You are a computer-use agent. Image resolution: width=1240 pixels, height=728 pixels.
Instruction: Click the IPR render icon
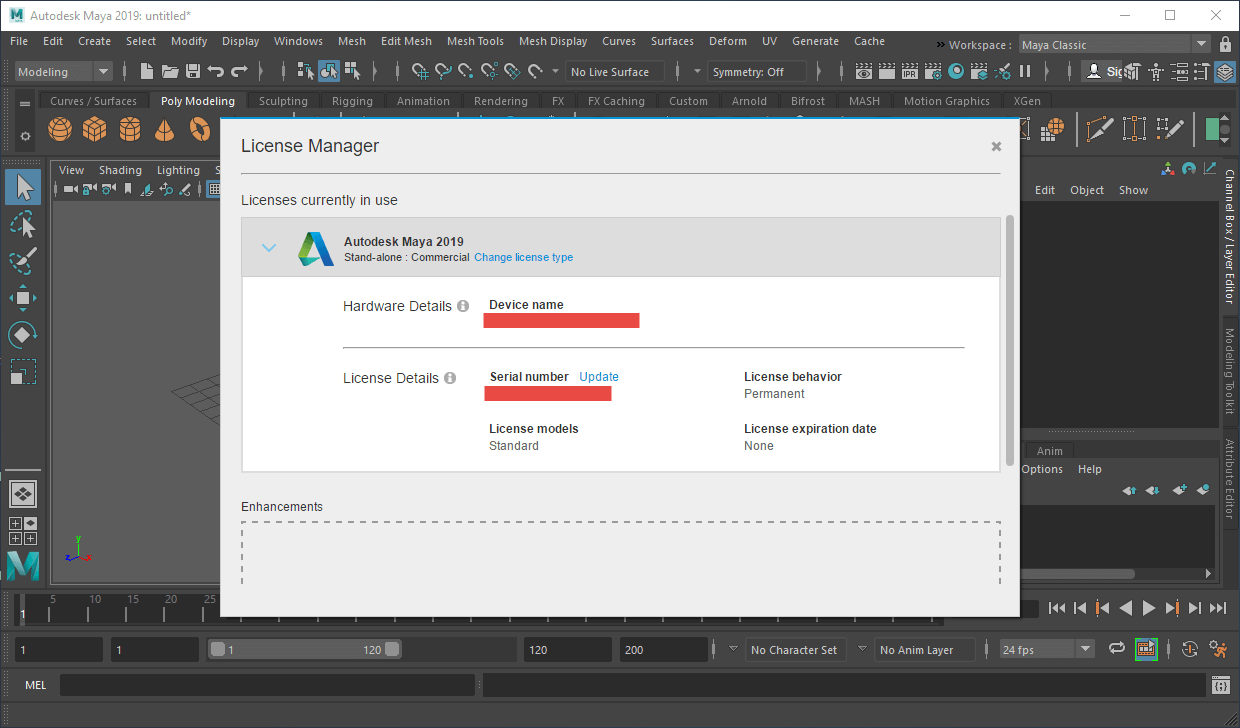(x=910, y=71)
